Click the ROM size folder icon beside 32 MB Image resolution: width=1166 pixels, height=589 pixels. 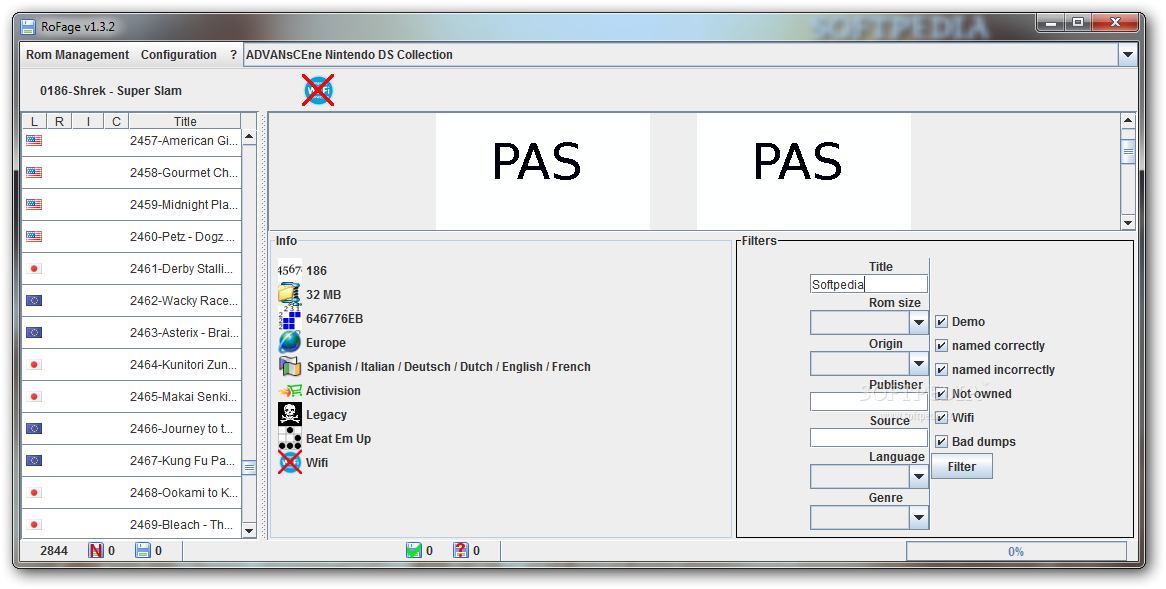(289, 294)
